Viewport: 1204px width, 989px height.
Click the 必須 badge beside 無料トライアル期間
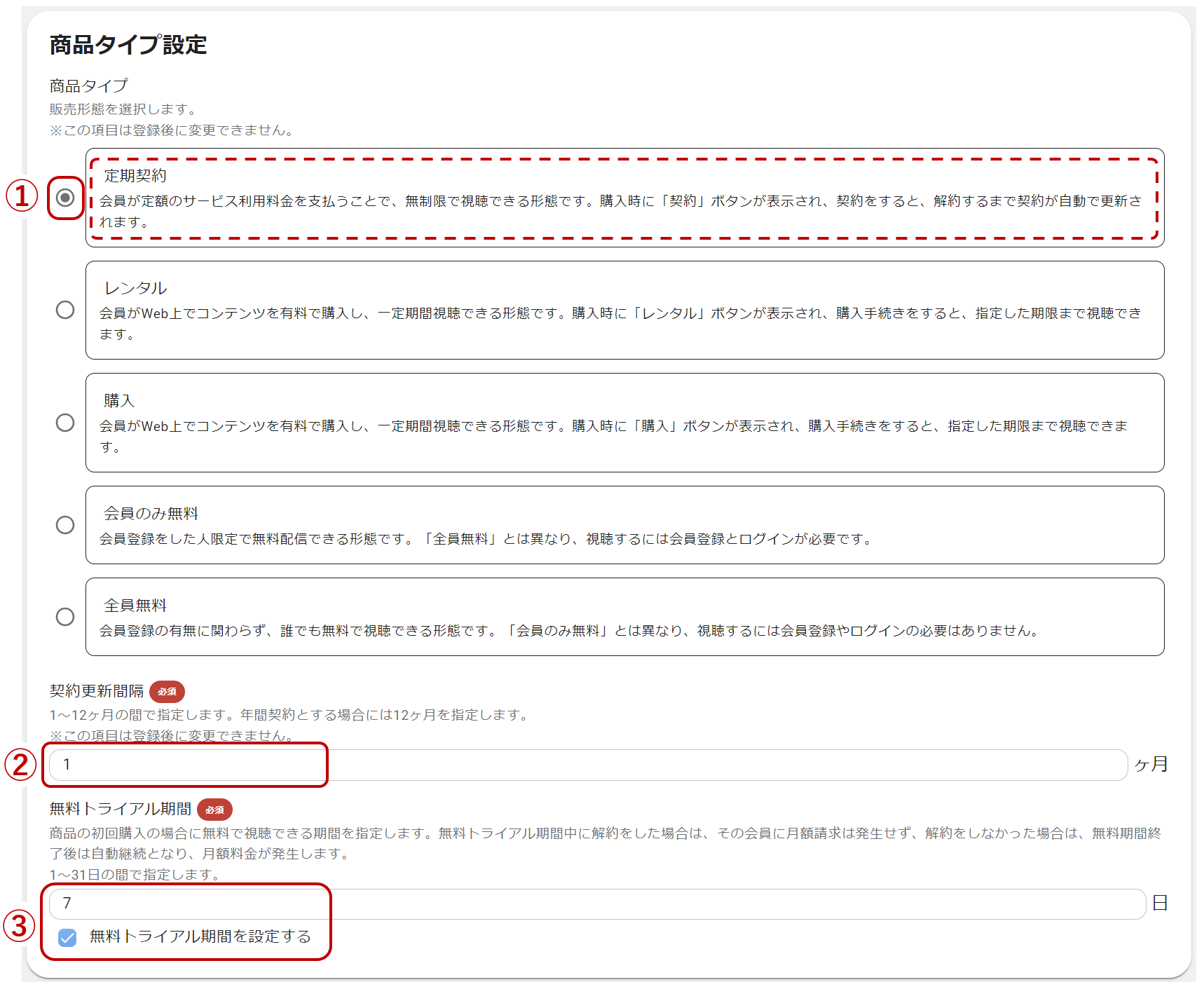click(x=214, y=810)
